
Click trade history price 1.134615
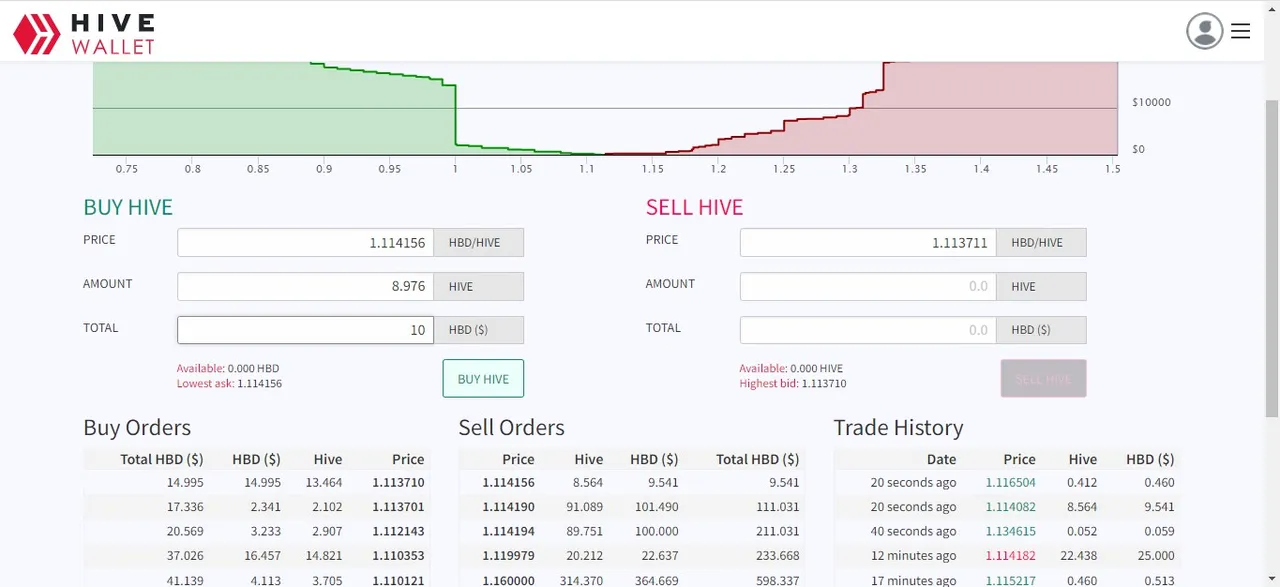pyautogui.click(x=1010, y=531)
